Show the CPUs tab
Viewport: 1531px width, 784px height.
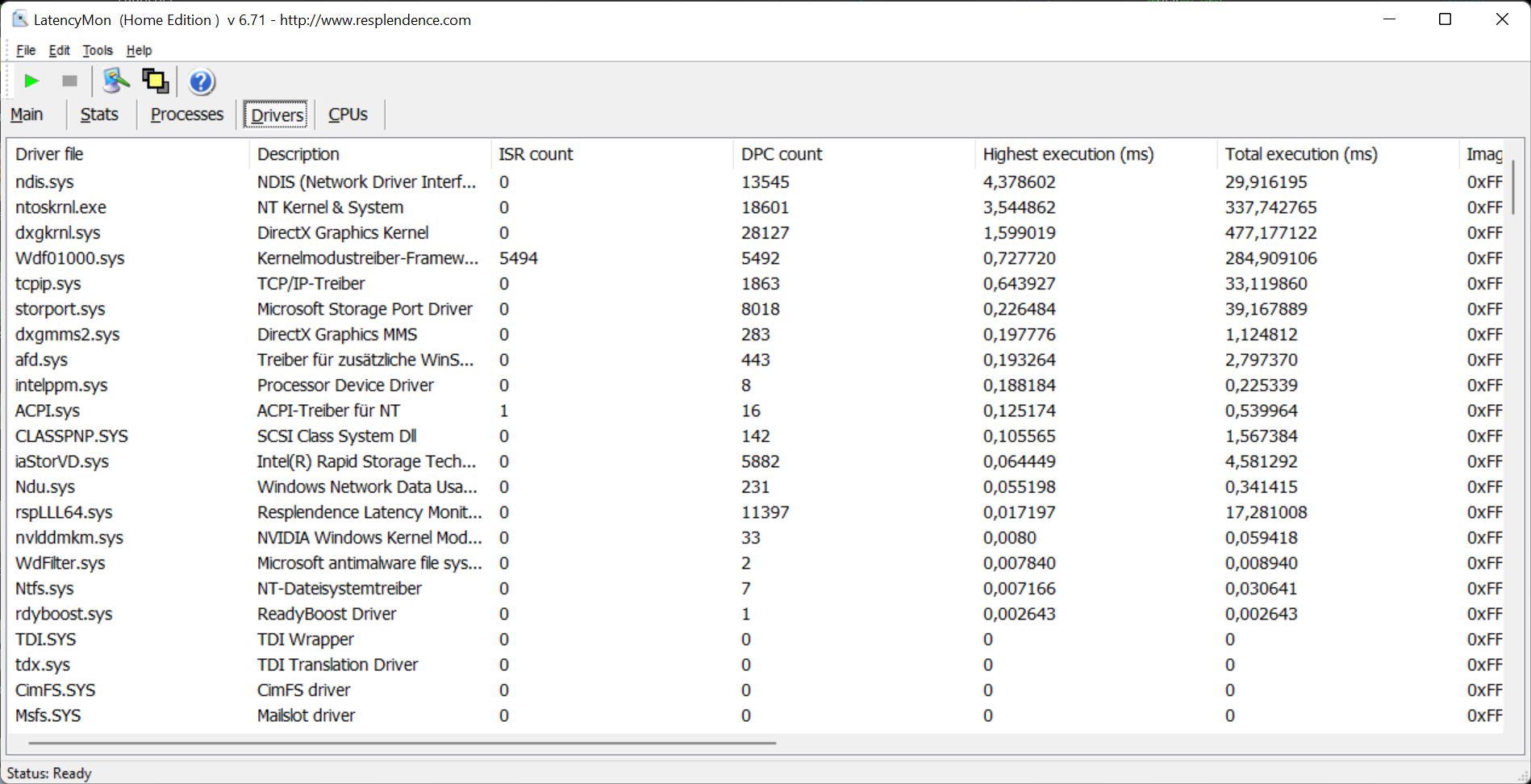click(x=348, y=115)
